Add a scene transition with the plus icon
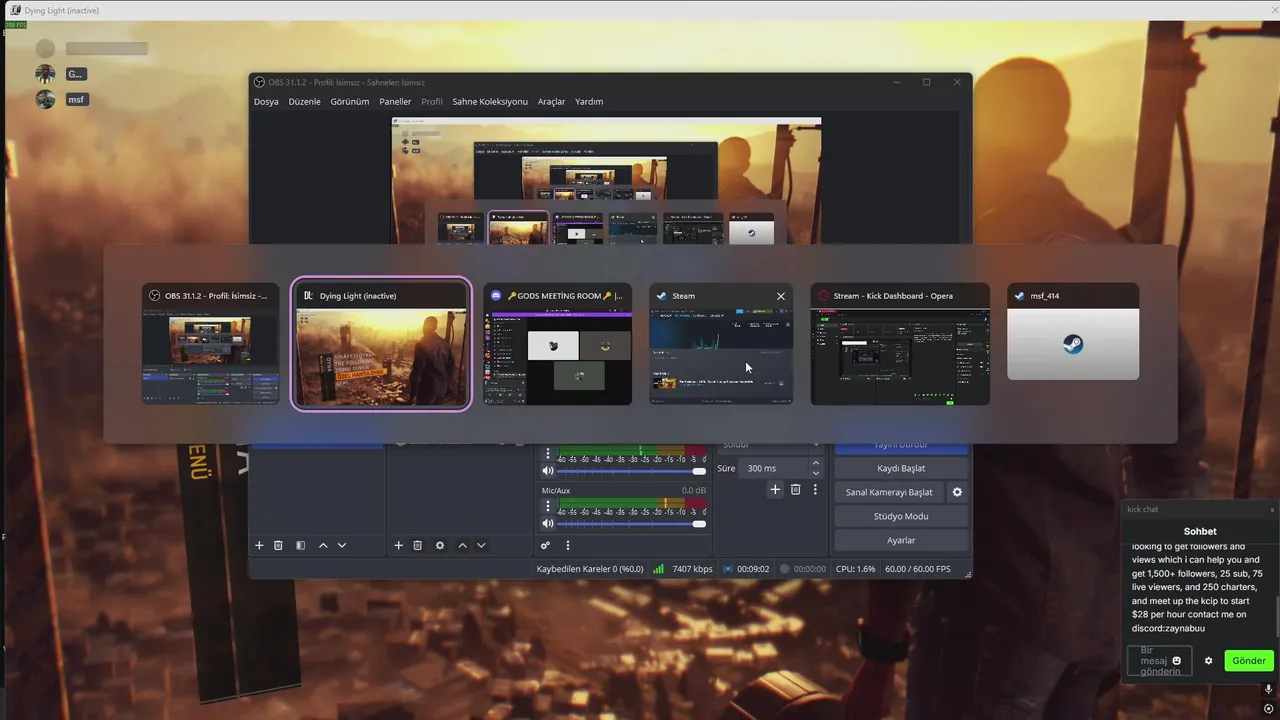1280x720 pixels. click(775, 489)
